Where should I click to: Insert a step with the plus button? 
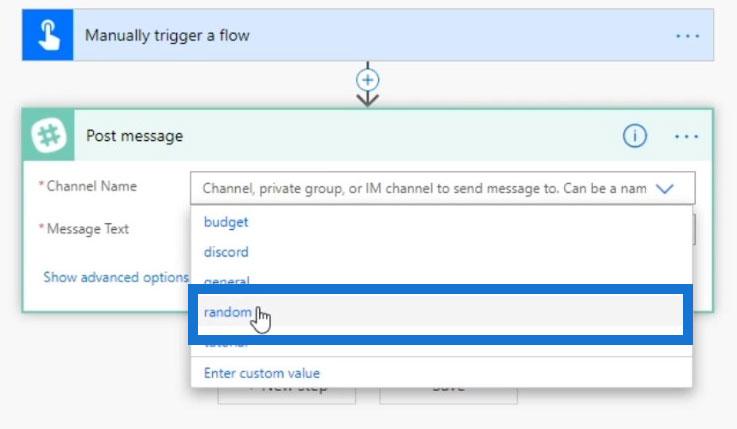point(368,80)
